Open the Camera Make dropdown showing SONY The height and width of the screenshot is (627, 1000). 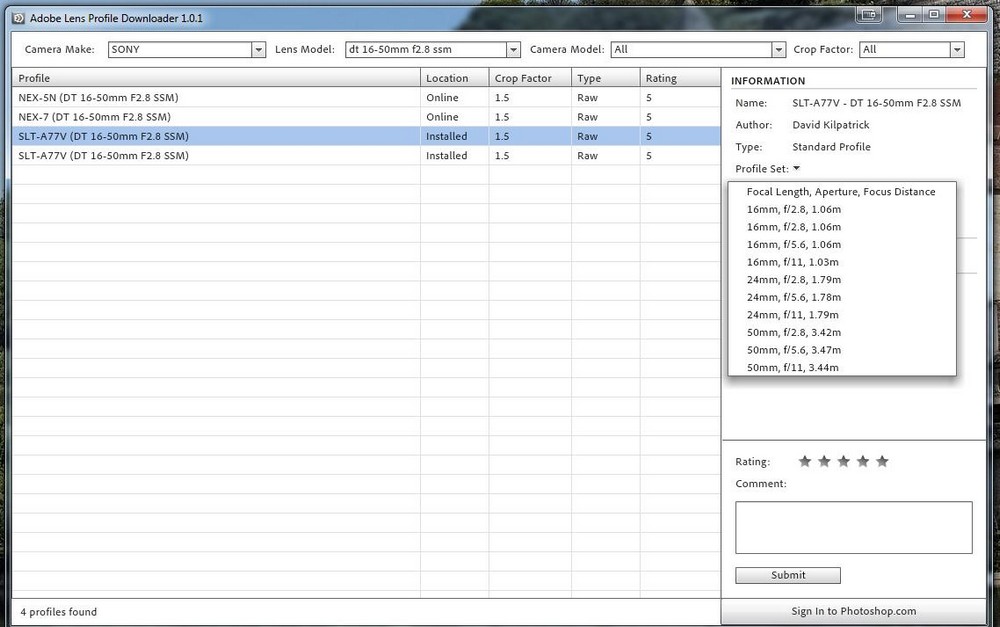click(x=186, y=50)
